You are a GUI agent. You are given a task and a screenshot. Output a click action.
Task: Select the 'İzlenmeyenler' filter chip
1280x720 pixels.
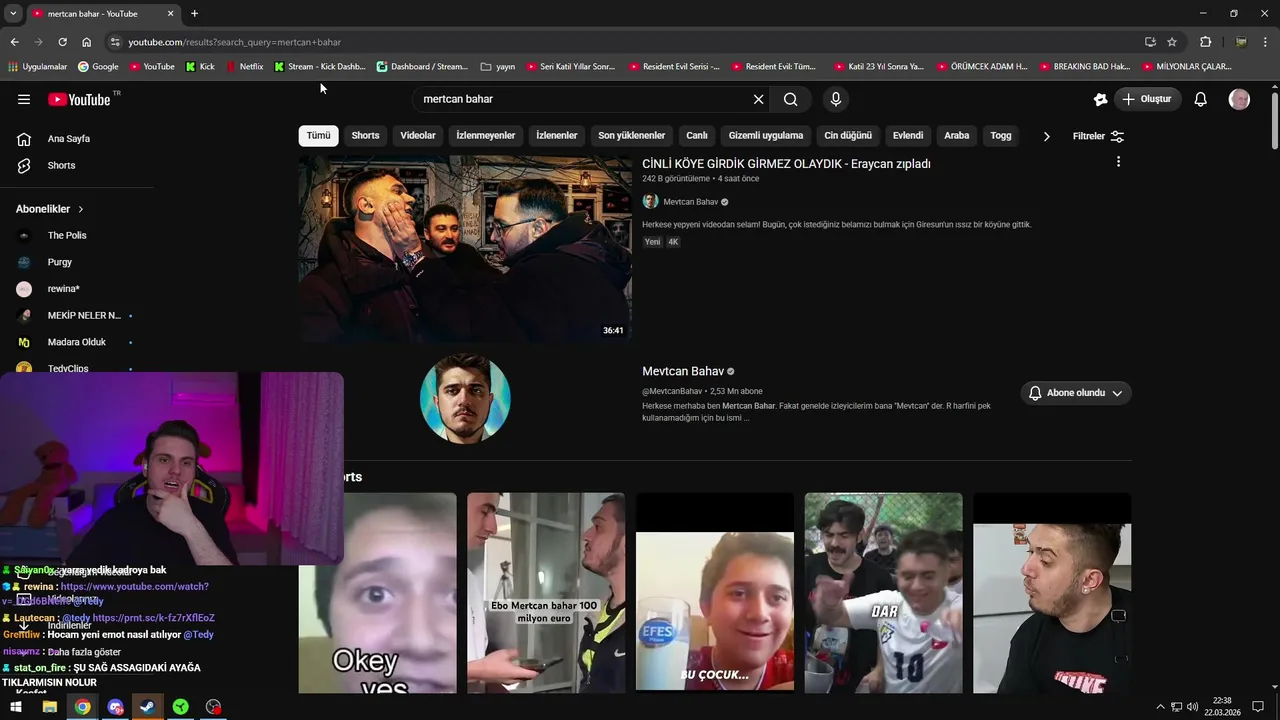[x=485, y=135]
